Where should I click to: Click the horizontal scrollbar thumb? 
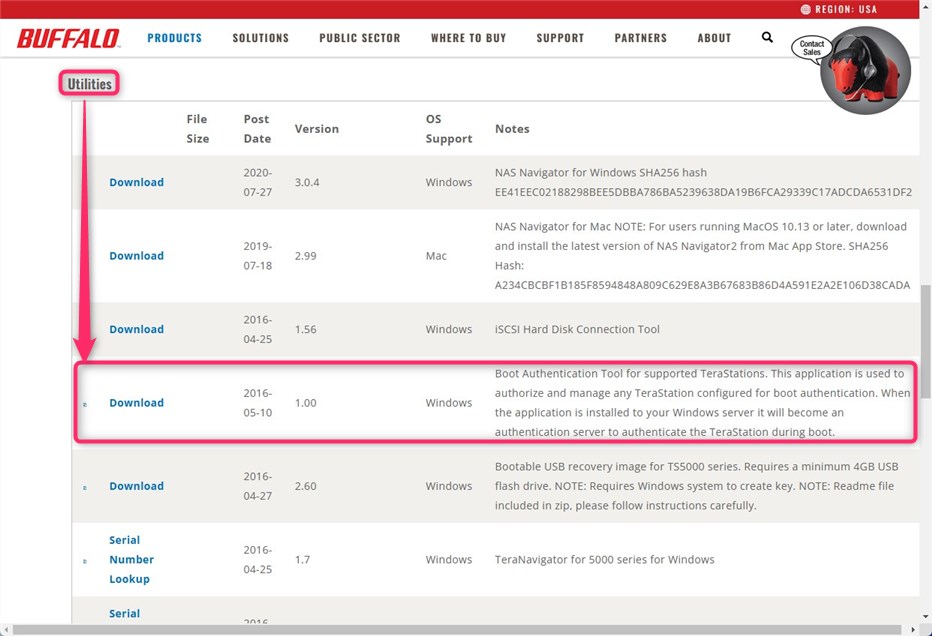pos(456,629)
